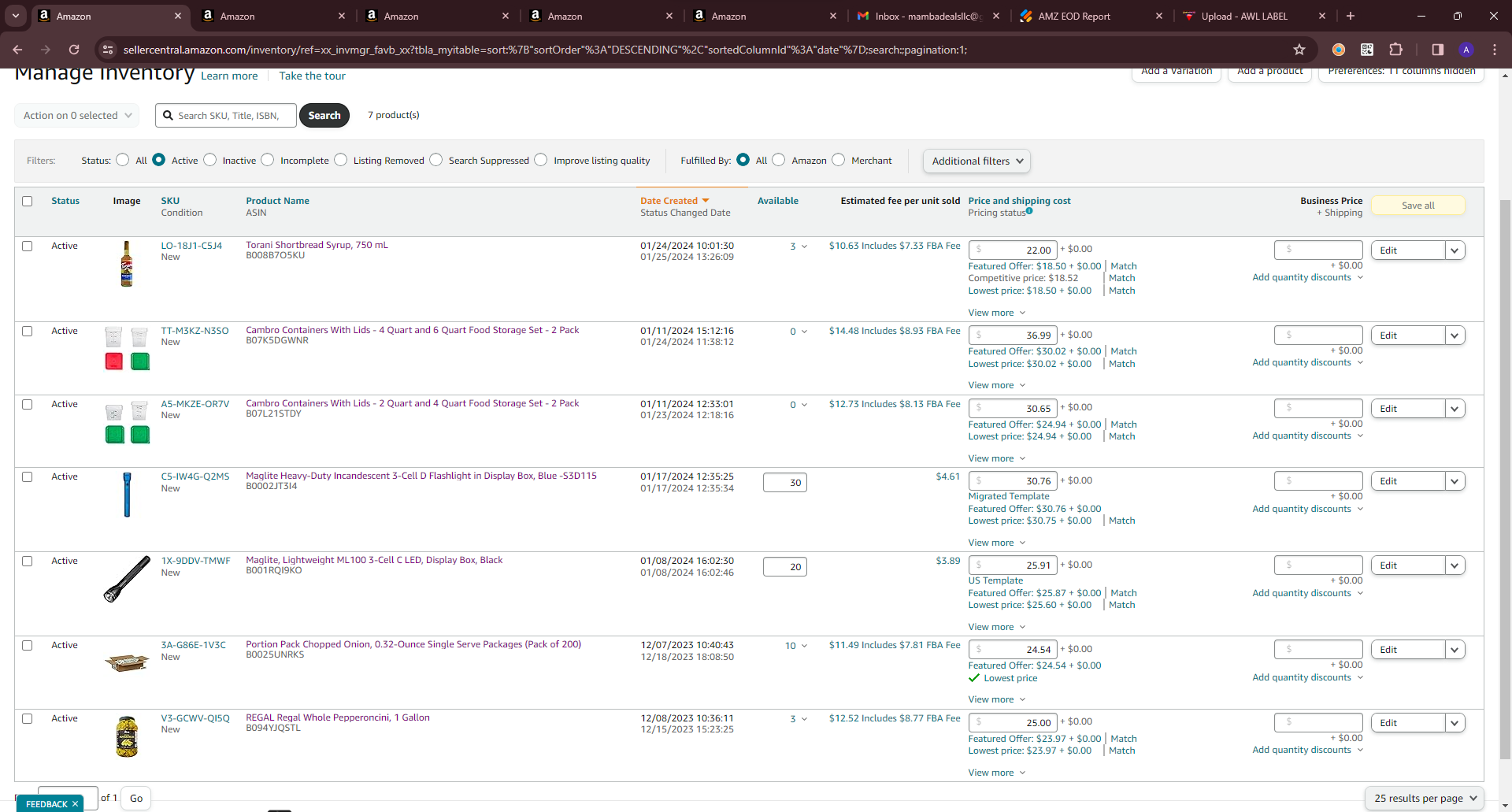Sort by the Date Created column

coord(675,201)
